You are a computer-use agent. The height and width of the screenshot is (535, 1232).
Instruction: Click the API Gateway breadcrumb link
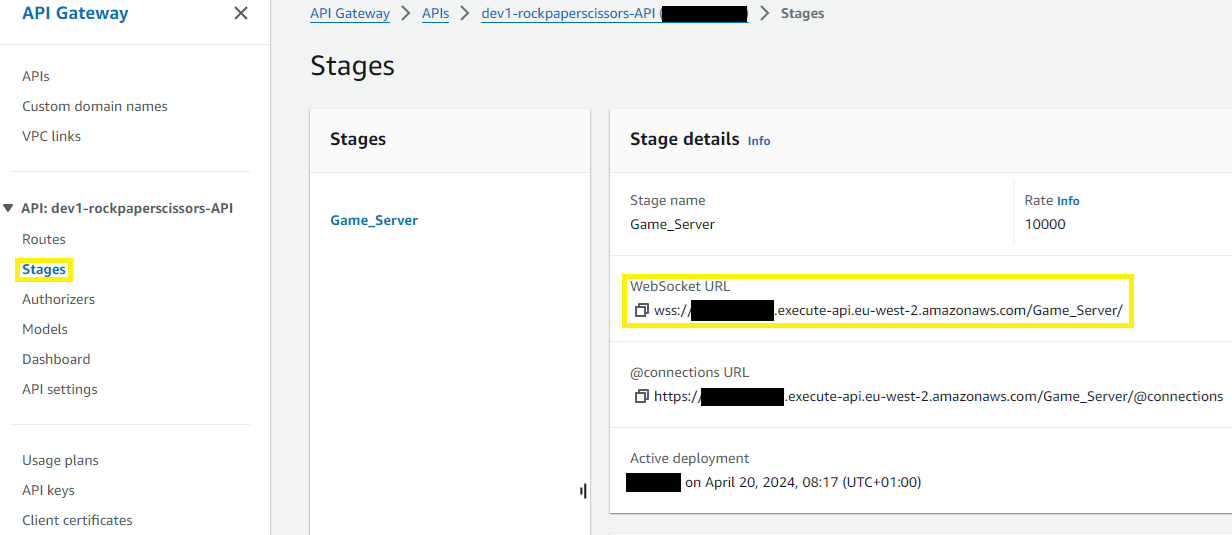[x=350, y=14]
